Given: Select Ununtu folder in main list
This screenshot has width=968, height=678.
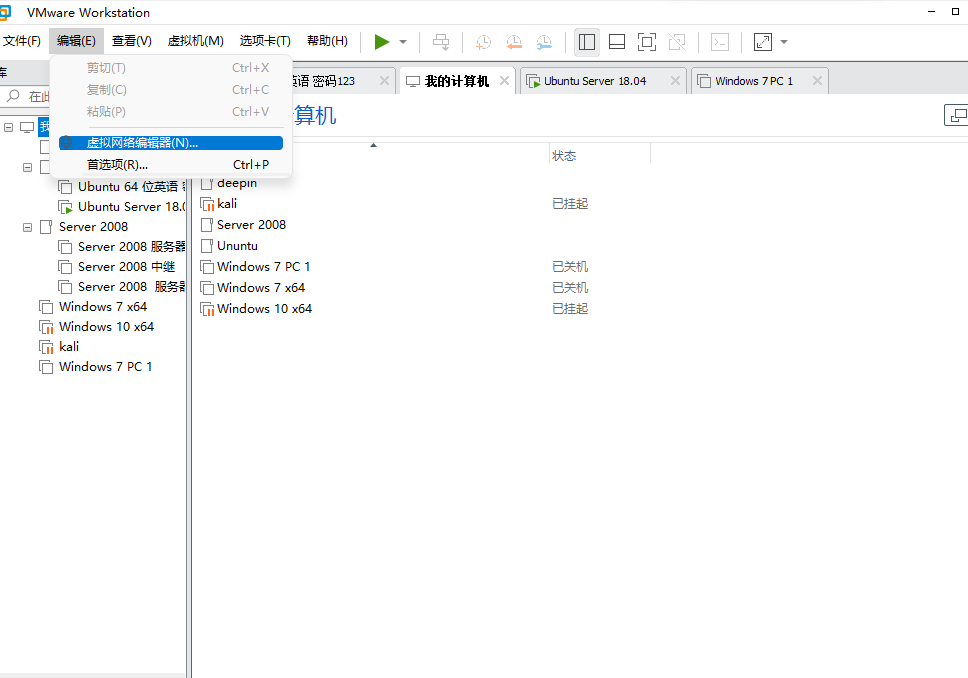Looking at the screenshot, I should (230, 246).
